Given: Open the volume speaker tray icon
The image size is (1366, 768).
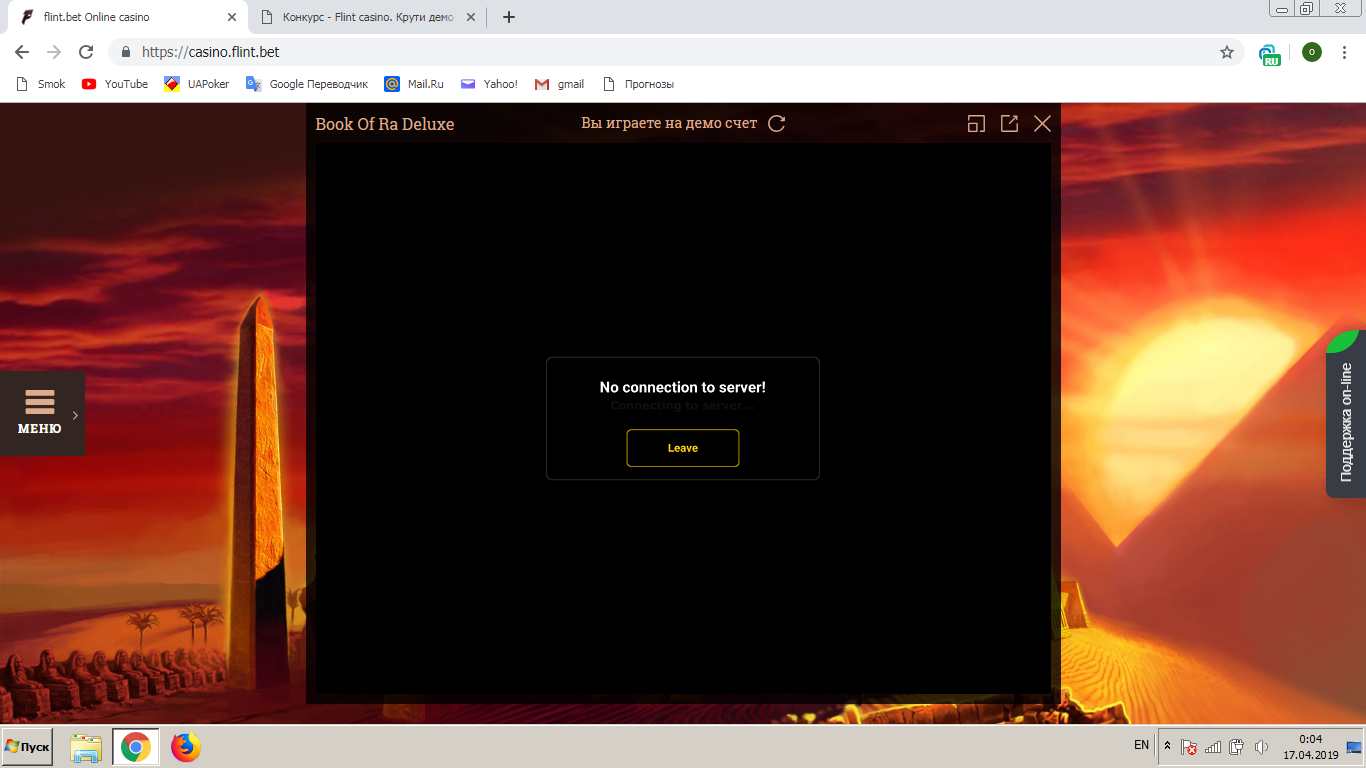Looking at the screenshot, I should pos(1261,747).
